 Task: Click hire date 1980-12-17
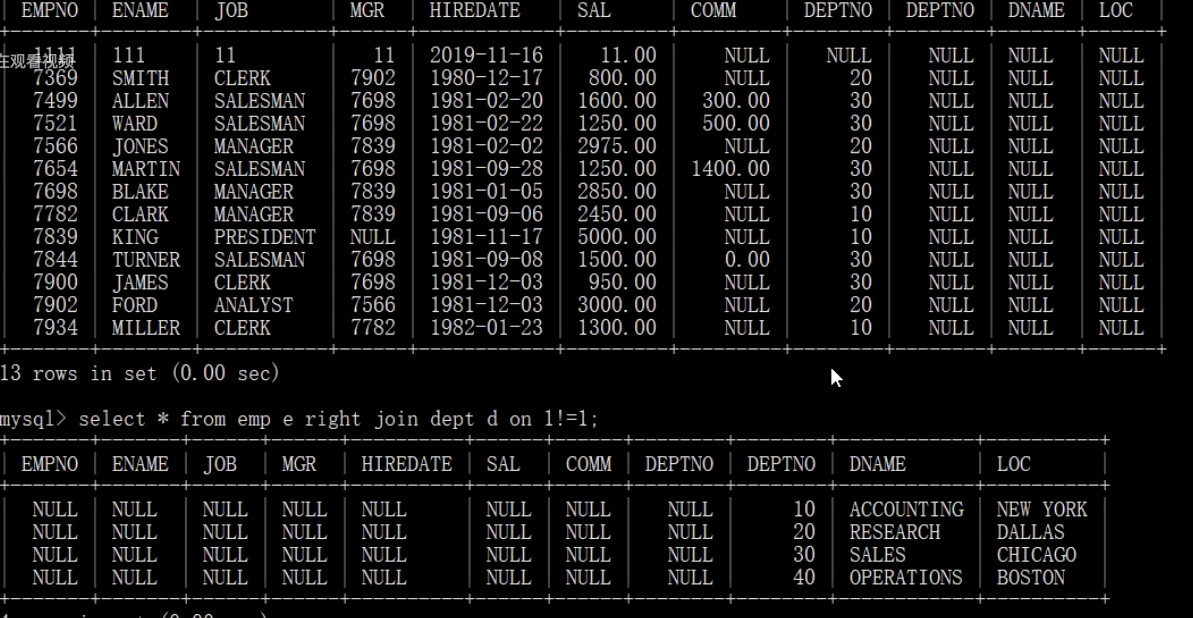tap(486, 78)
